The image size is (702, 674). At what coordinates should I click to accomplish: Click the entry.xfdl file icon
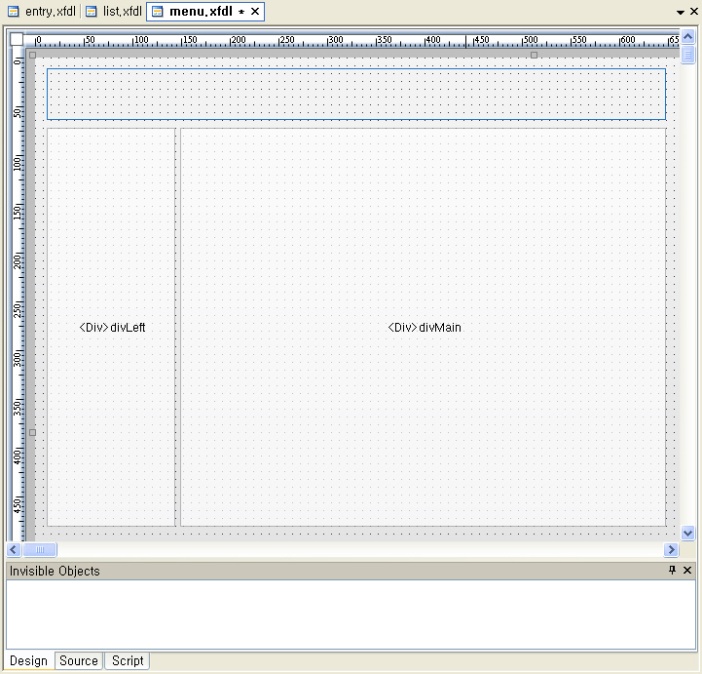13,12
